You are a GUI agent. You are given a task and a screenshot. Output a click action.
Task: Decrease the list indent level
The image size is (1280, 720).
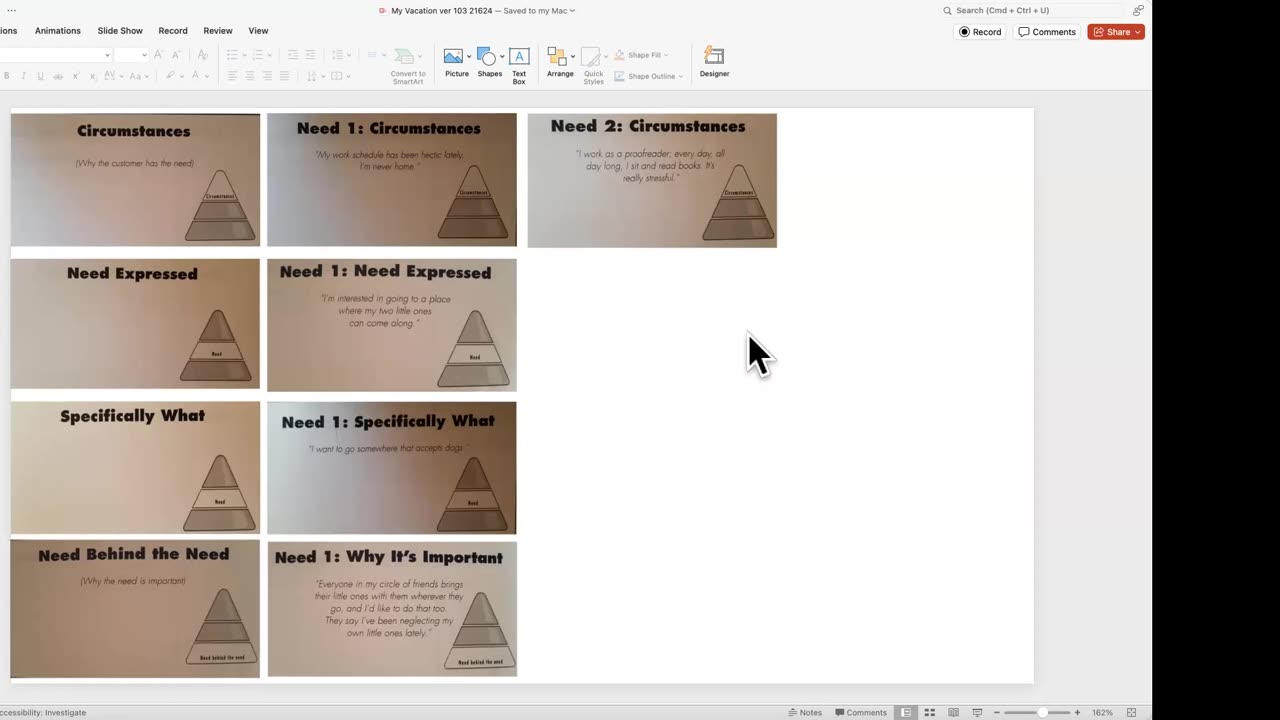pos(293,55)
